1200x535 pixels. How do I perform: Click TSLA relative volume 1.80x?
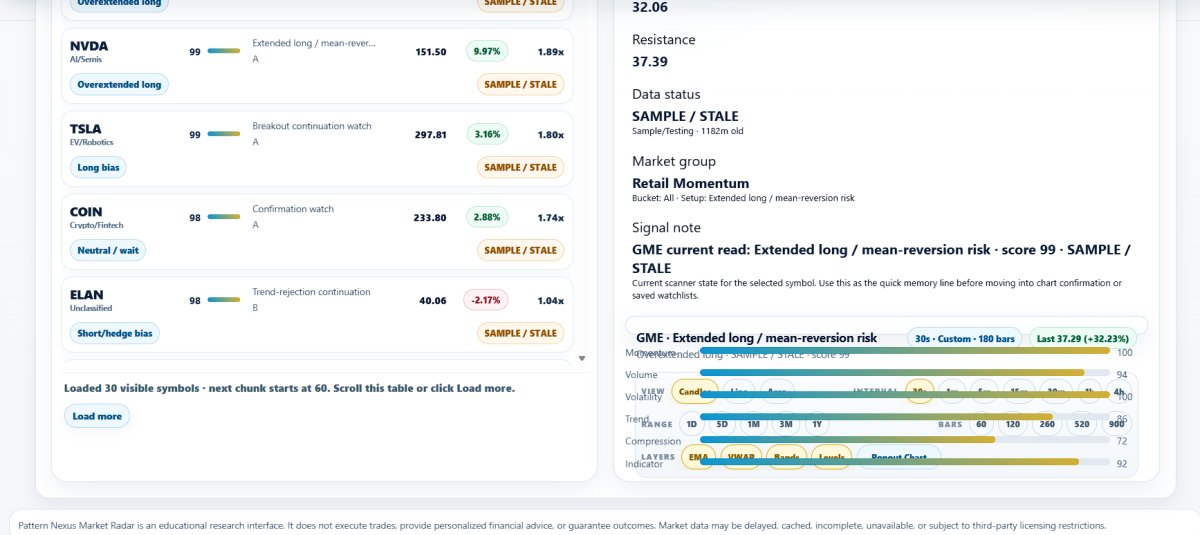(550, 135)
